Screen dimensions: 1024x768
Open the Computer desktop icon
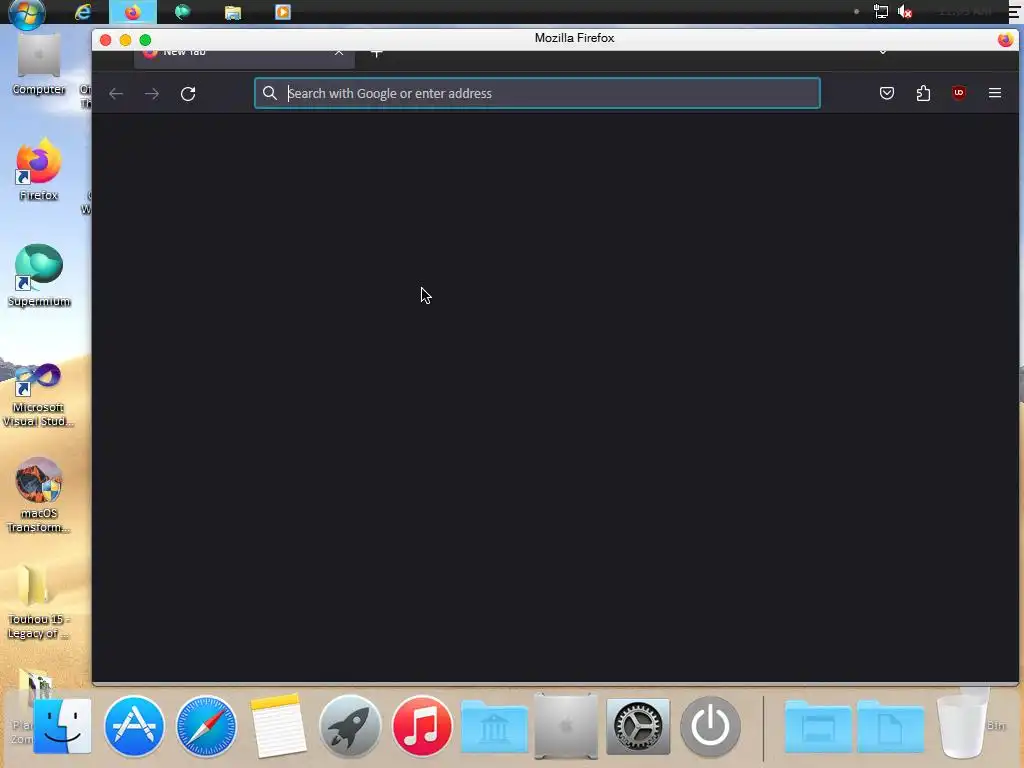pyautogui.click(x=39, y=65)
